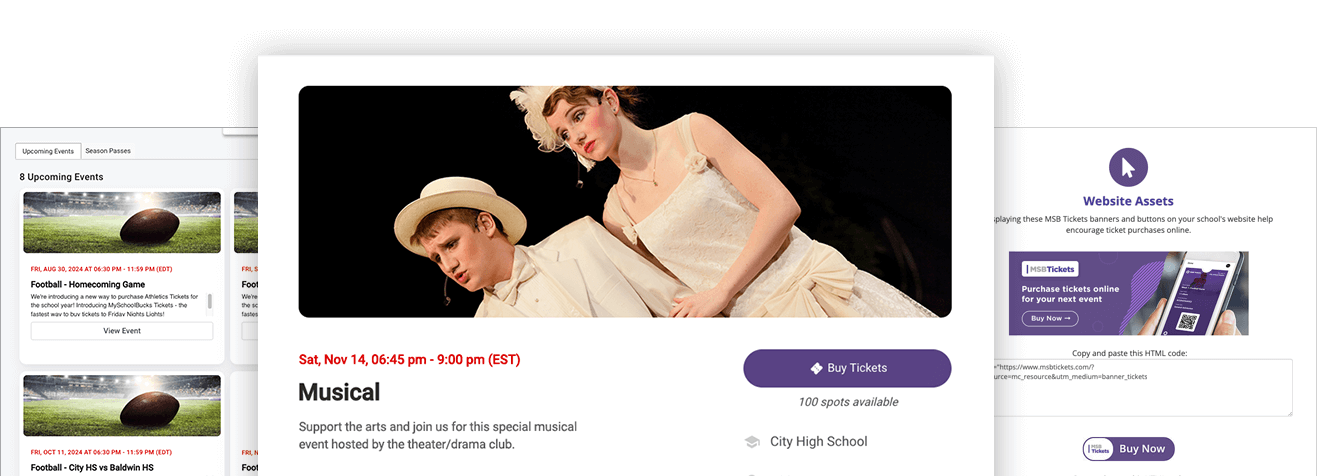The height and width of the screenshot is (476, 1317).
Task: Click the City HS vs Baldwin HS football image
Action: tap(122, 406)
